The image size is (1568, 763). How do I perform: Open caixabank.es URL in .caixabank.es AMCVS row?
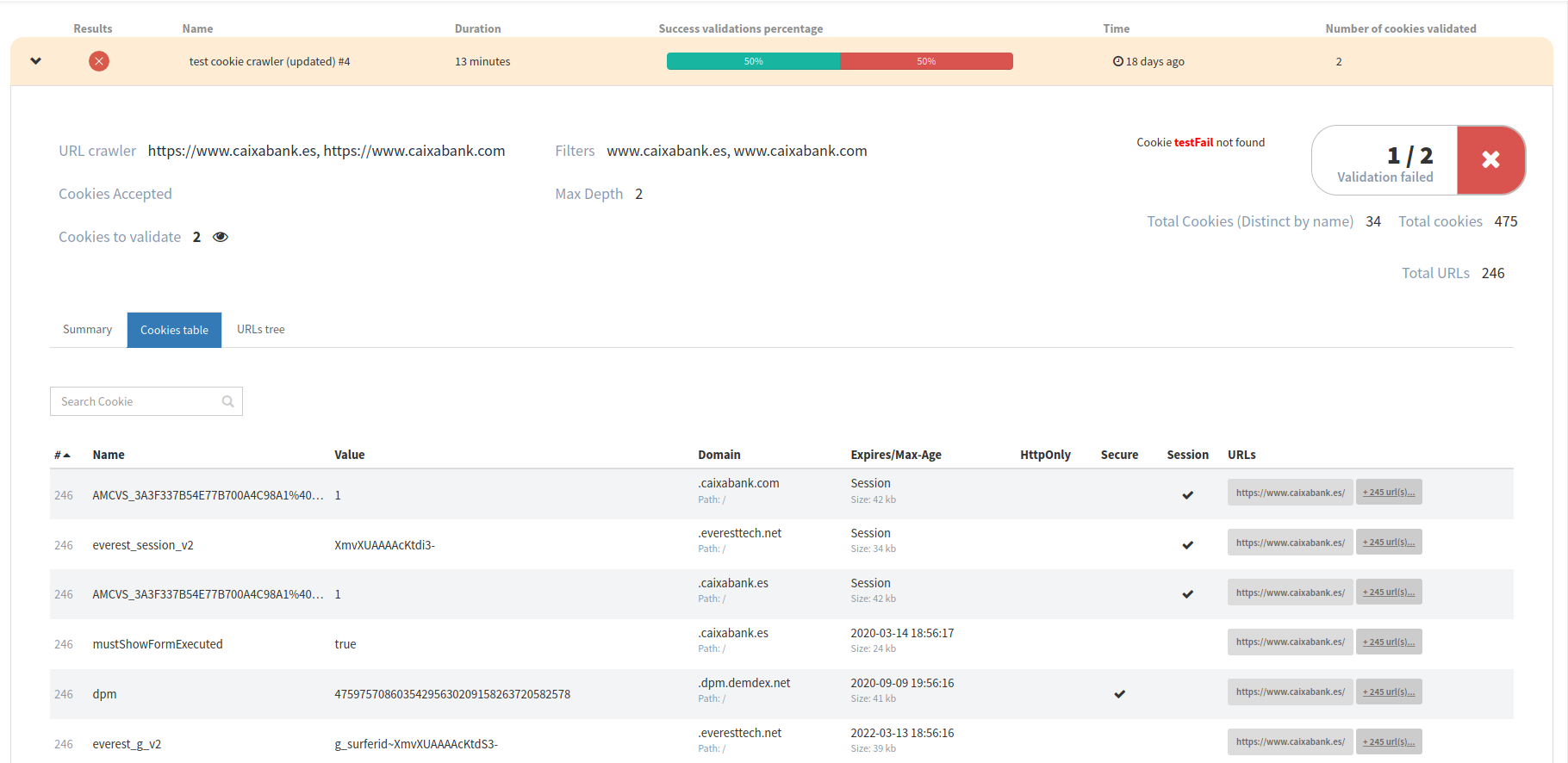1291,592
